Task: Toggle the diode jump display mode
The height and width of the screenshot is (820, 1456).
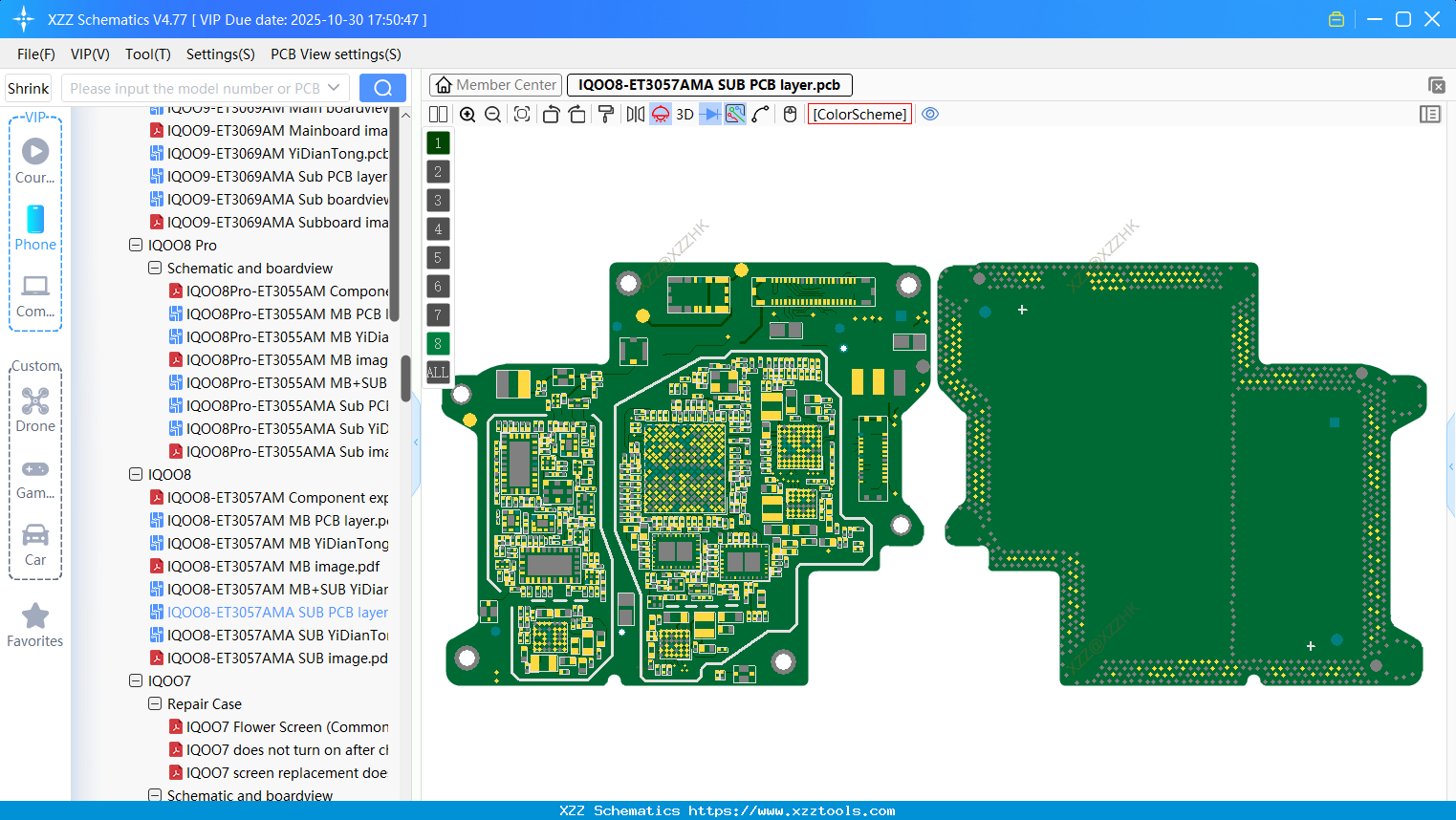Action: (711, 114)
